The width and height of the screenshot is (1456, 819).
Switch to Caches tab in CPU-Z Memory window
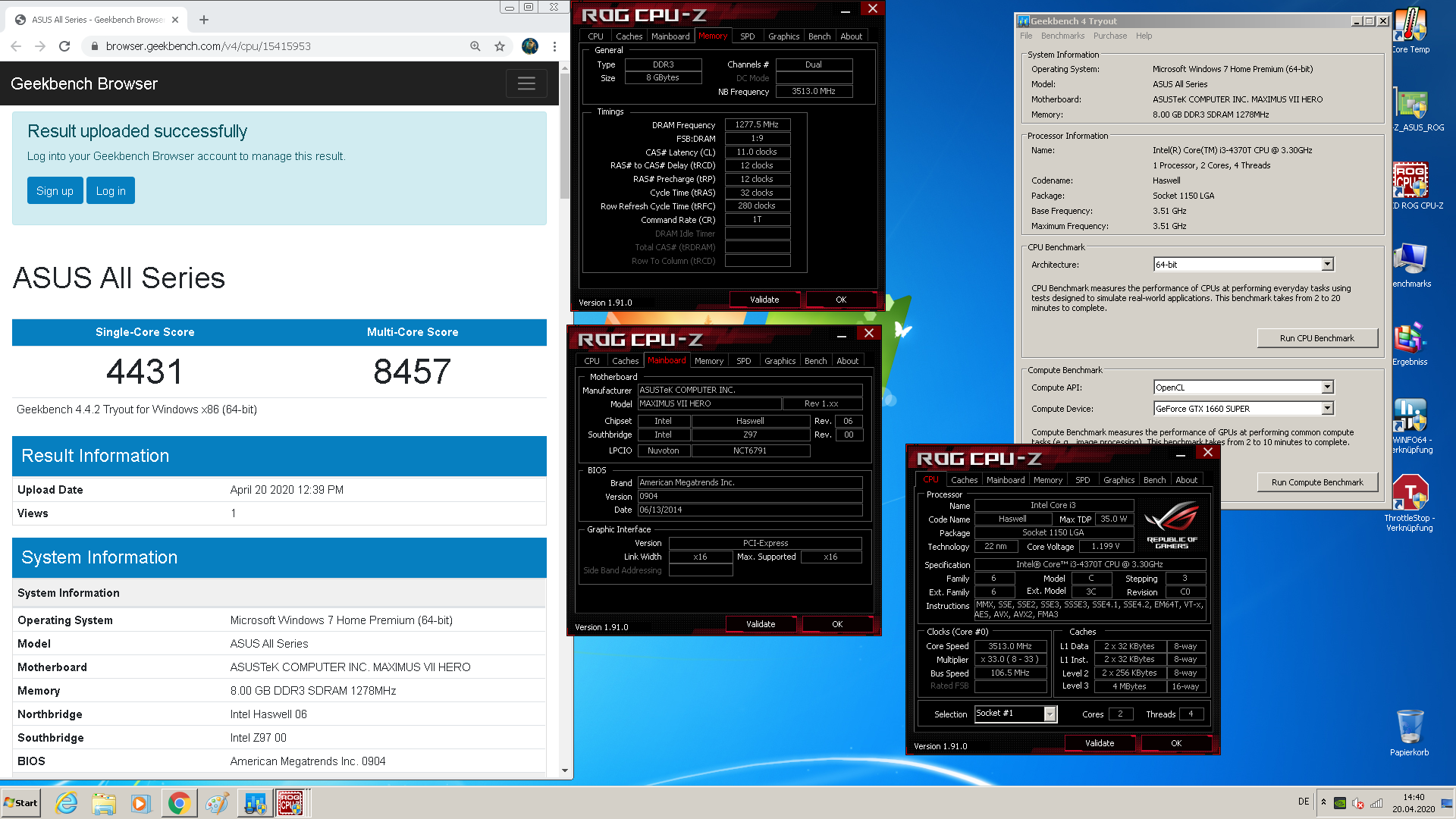(629, 36)
